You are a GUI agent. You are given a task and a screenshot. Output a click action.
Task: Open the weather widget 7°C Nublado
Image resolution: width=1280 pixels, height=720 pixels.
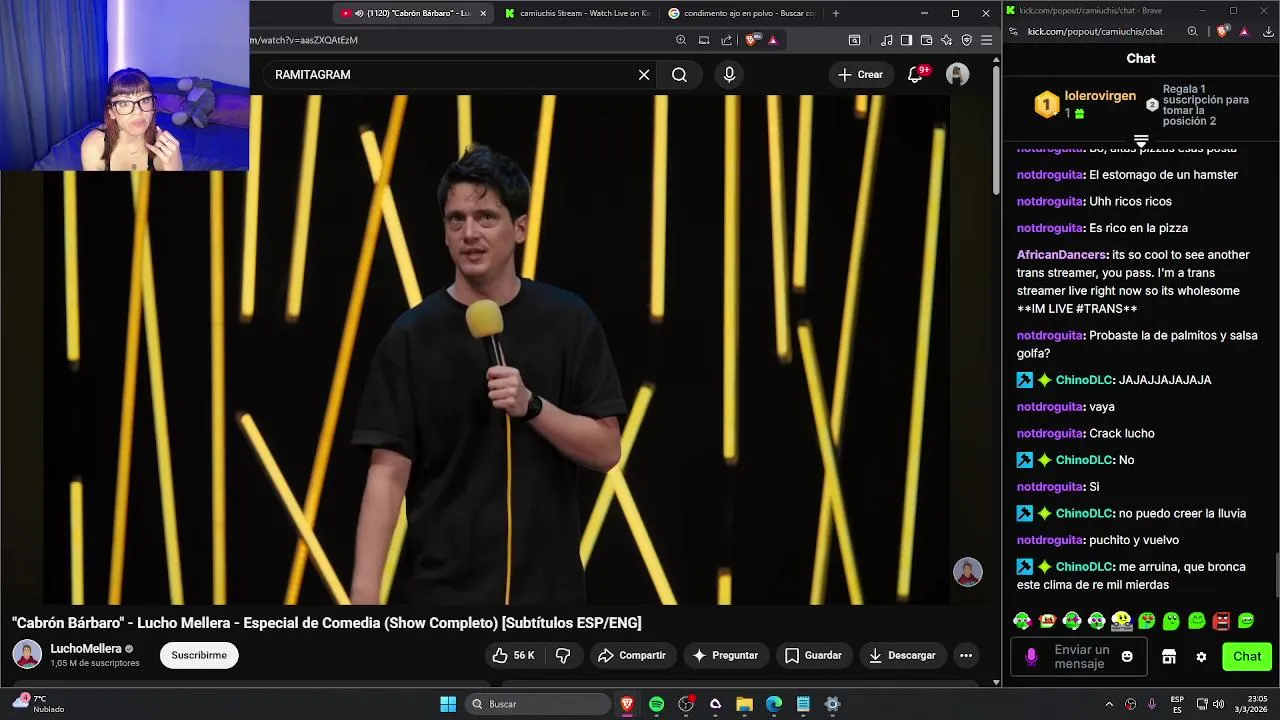(37, 704)
